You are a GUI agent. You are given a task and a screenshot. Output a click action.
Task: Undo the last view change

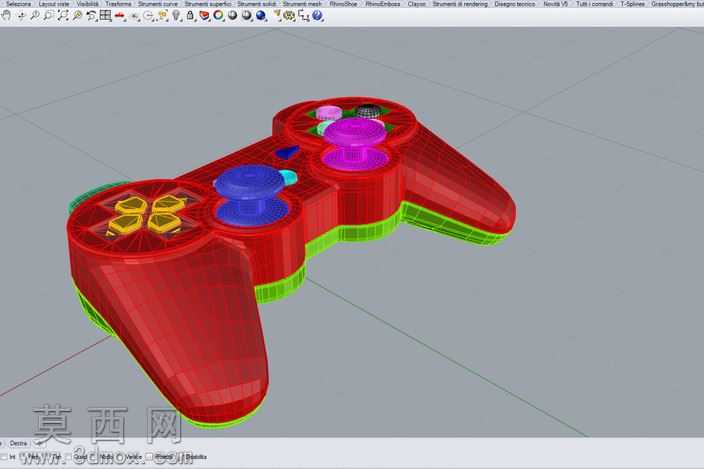(x=92, y=16)
